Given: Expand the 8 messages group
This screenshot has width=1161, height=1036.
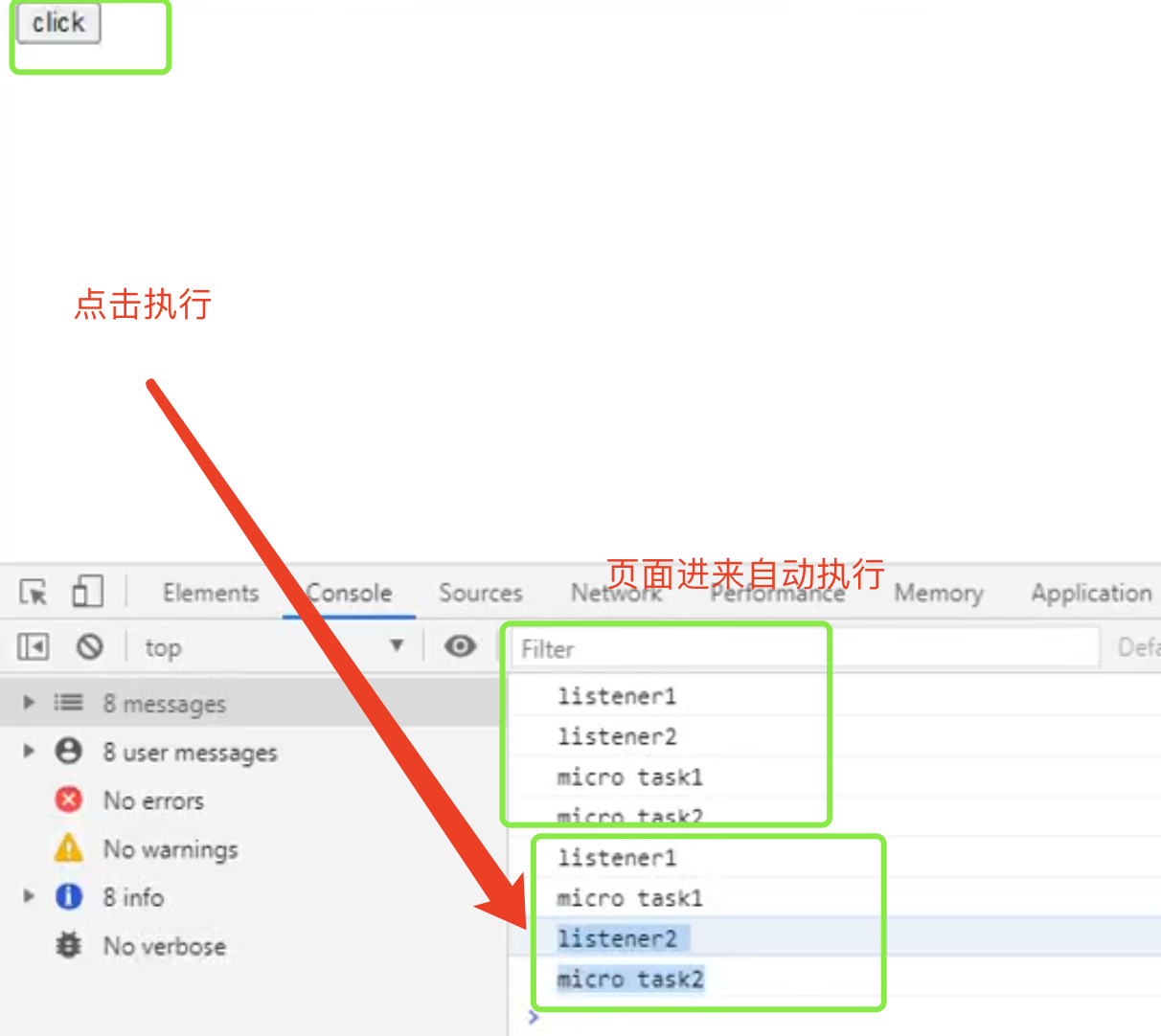Looking at the screenshot, I should click(x=29, y=703).
